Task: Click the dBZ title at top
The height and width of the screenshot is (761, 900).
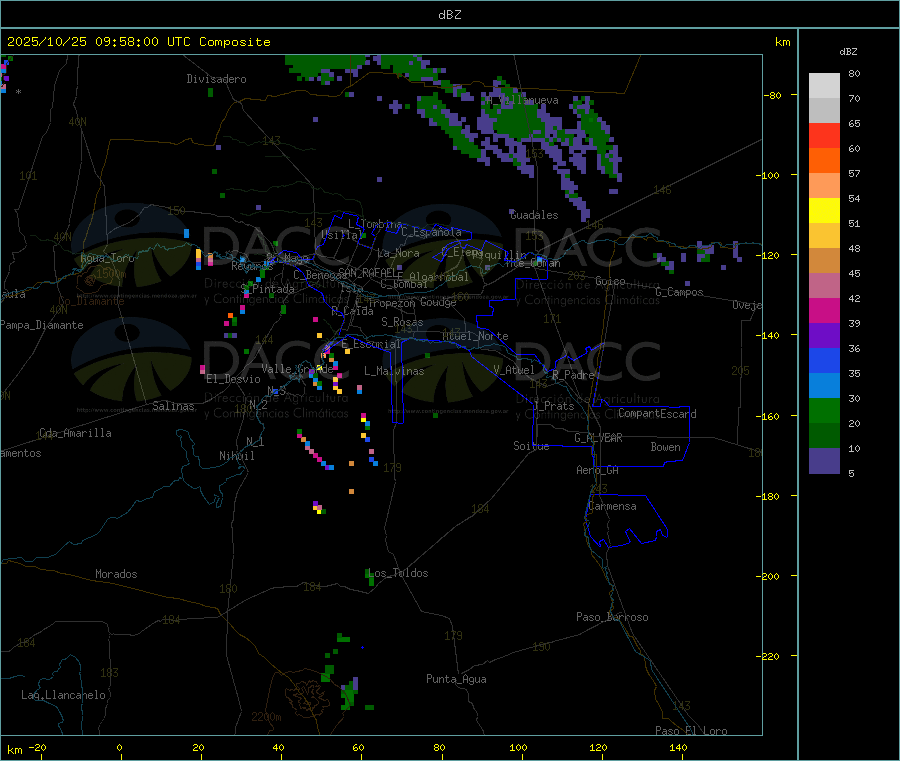Action: point(449,15)
